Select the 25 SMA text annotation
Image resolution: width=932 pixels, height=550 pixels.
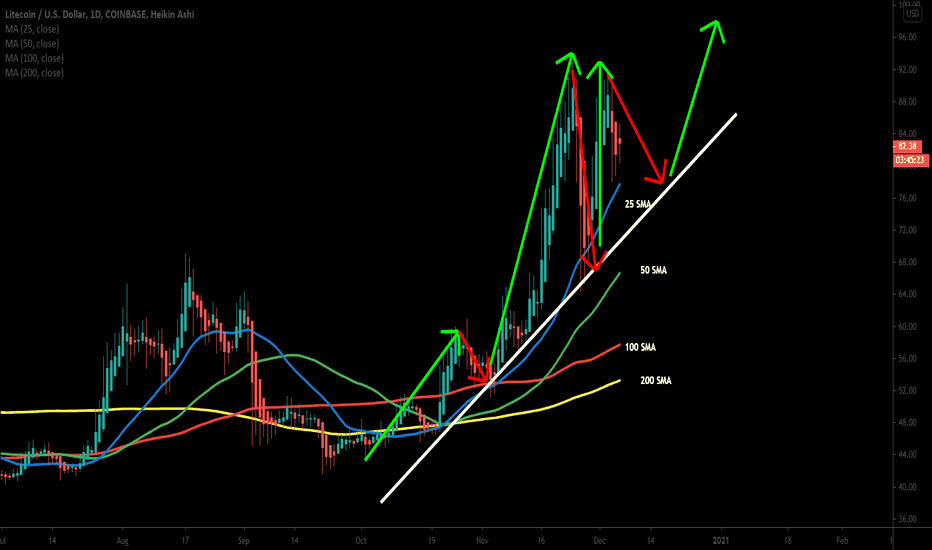coord(638,204)
